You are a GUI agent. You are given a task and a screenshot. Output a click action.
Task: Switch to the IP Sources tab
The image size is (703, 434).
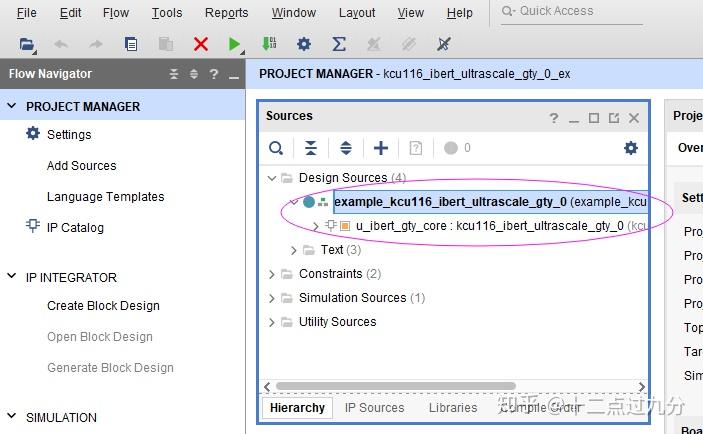374,408
